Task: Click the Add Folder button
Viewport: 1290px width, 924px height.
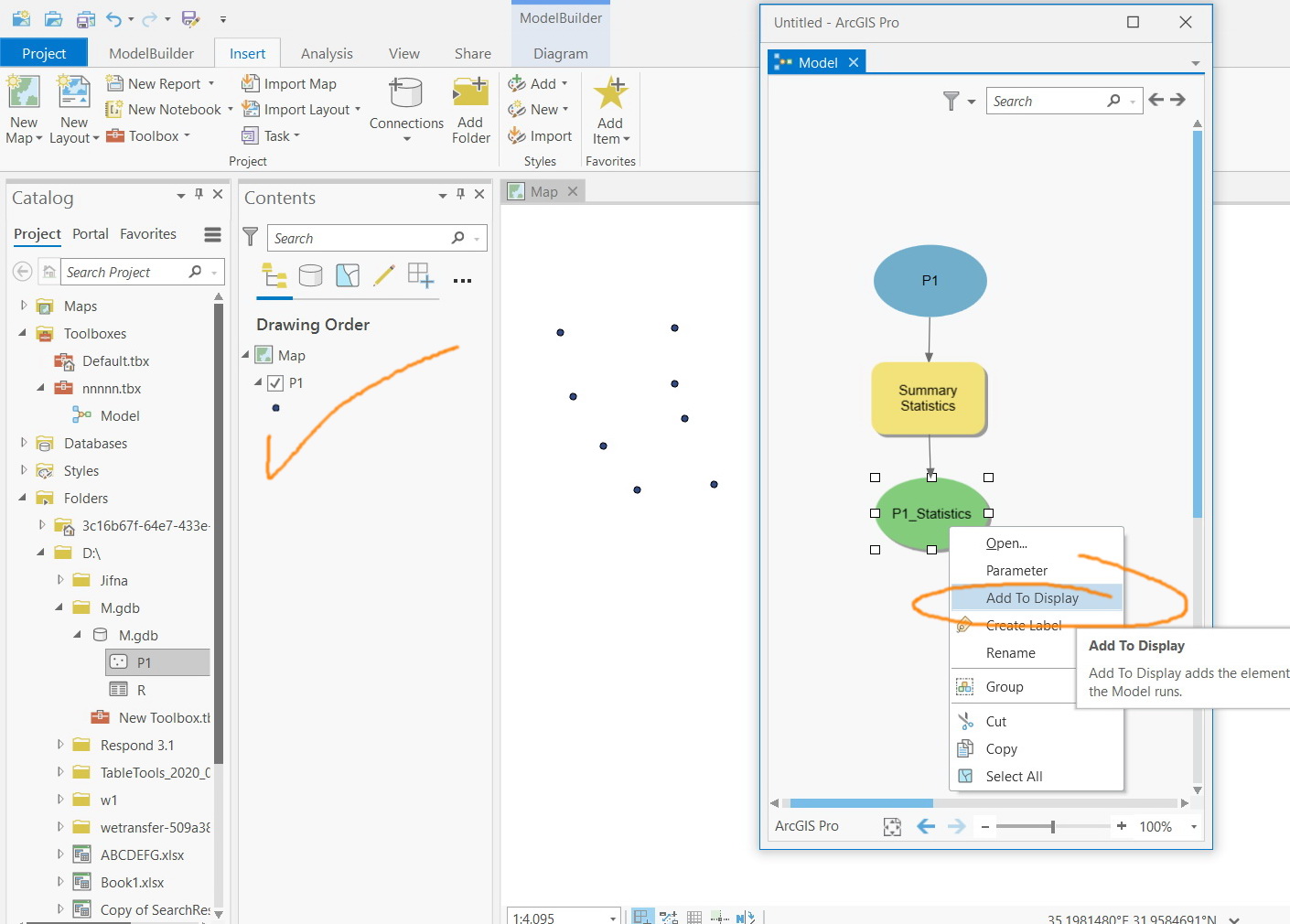Action: tap(469, 110)
